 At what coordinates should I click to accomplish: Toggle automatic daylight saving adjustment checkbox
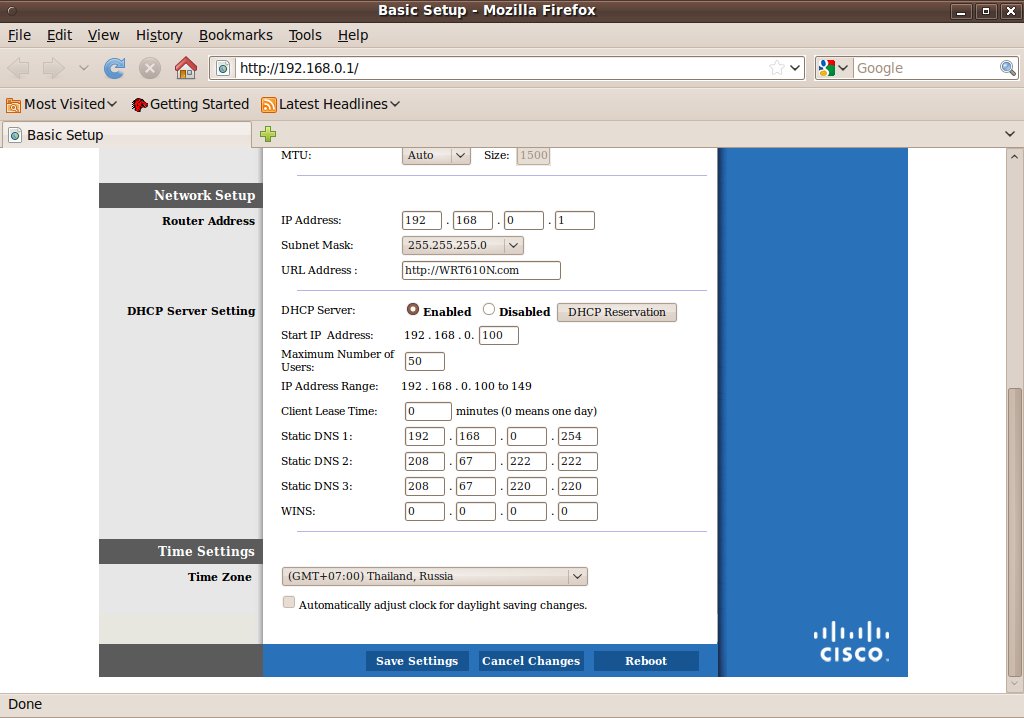[289, 603]
